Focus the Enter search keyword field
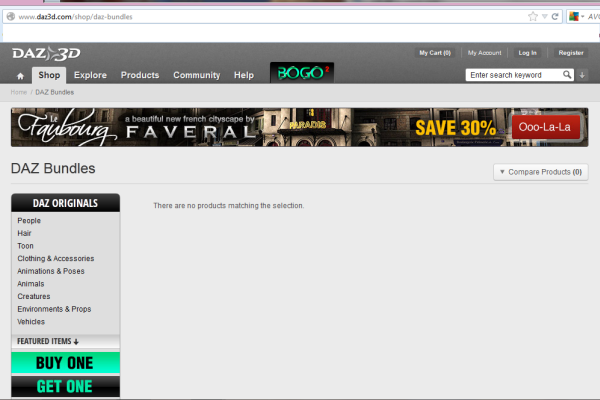600x400 pixels. click(513, 75)
